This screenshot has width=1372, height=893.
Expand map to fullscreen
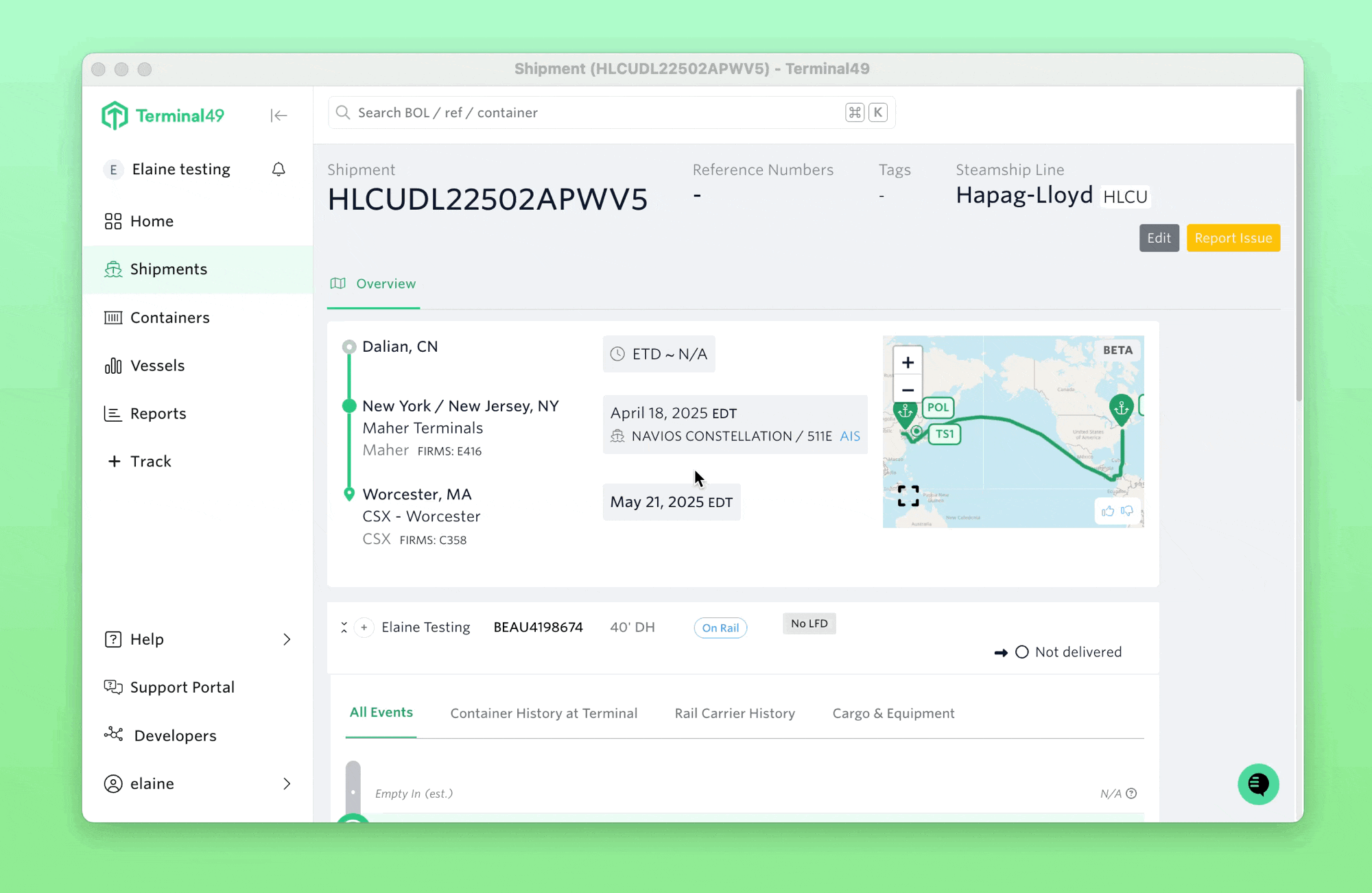(908, 496)
